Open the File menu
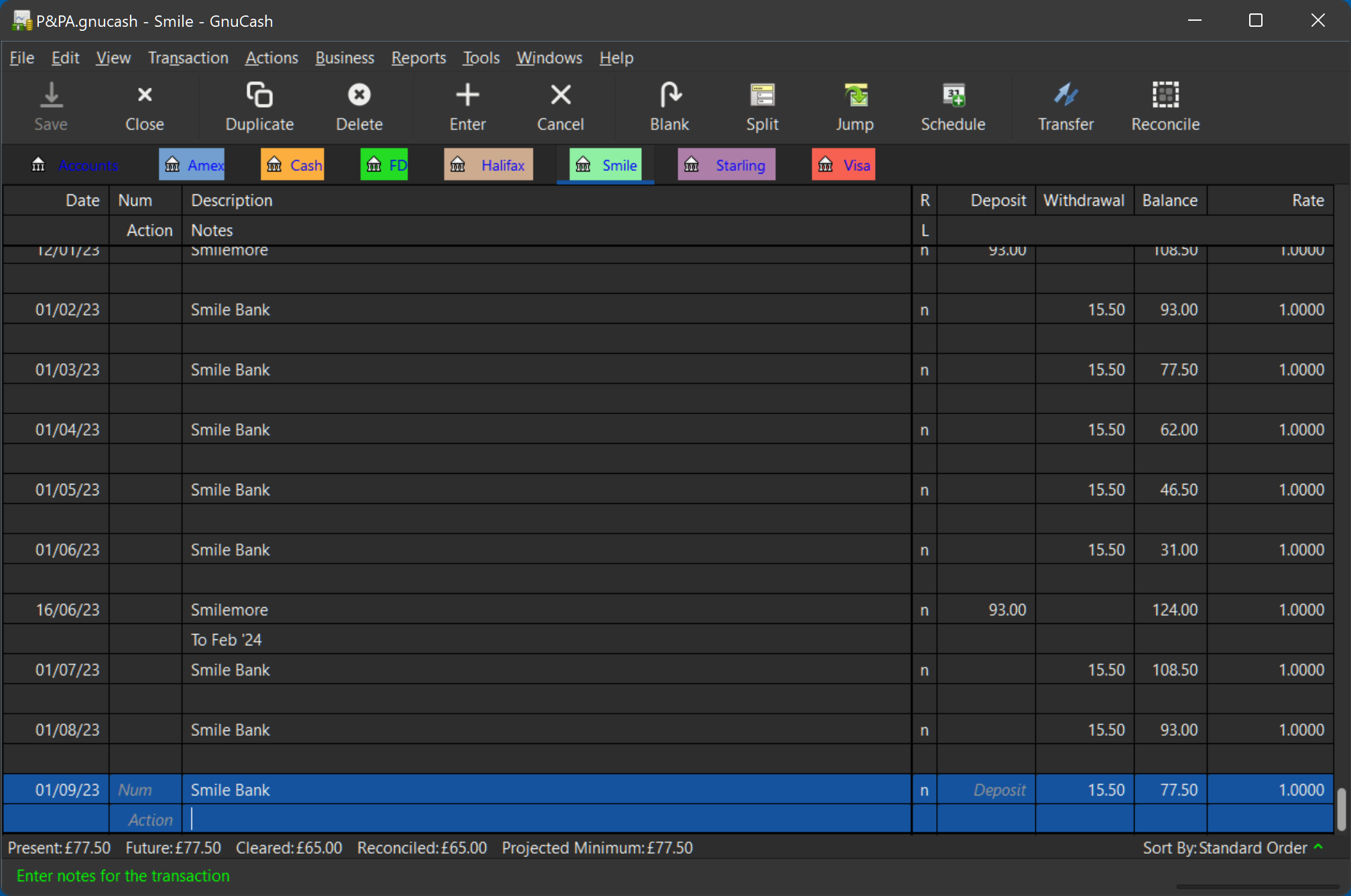Image resolution: width=1351 pixels, height=896 pixels. pyautogui.click(x=21, y=58)
